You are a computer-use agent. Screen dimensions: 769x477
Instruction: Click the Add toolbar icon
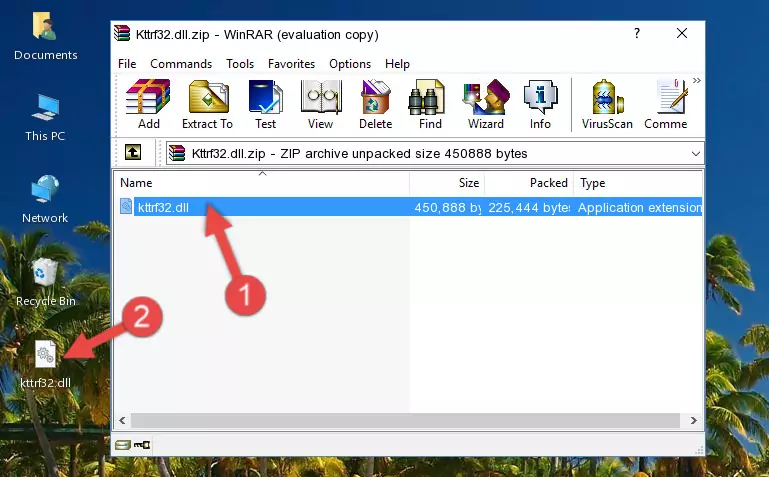[x=148, y=104]
